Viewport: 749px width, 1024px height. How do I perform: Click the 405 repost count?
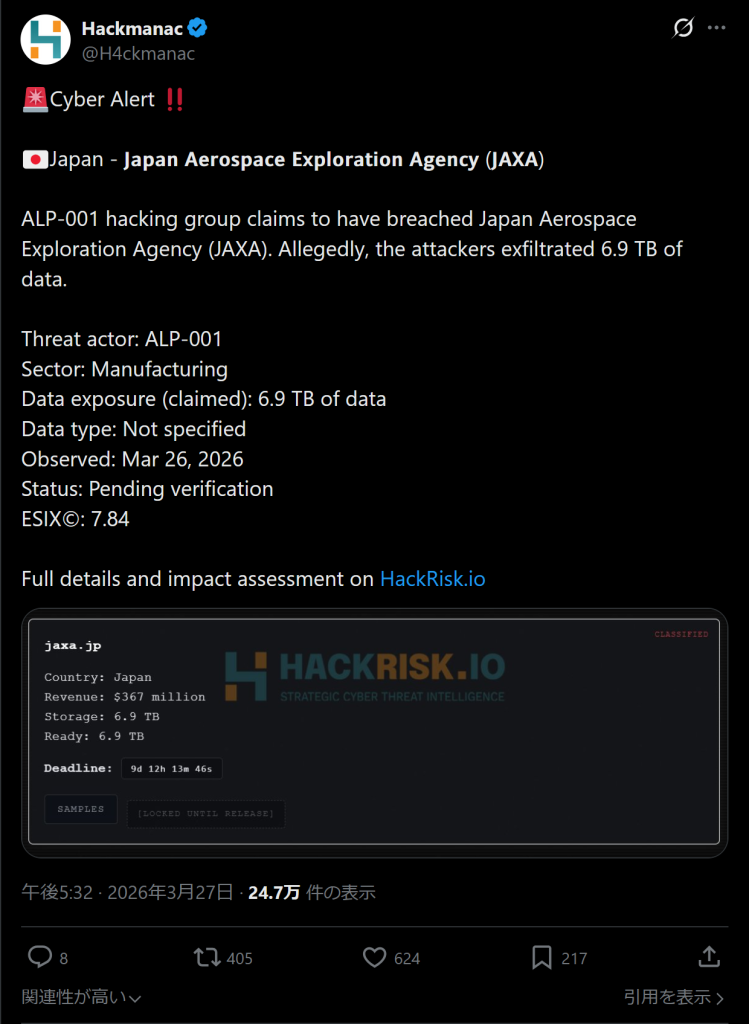239,958
